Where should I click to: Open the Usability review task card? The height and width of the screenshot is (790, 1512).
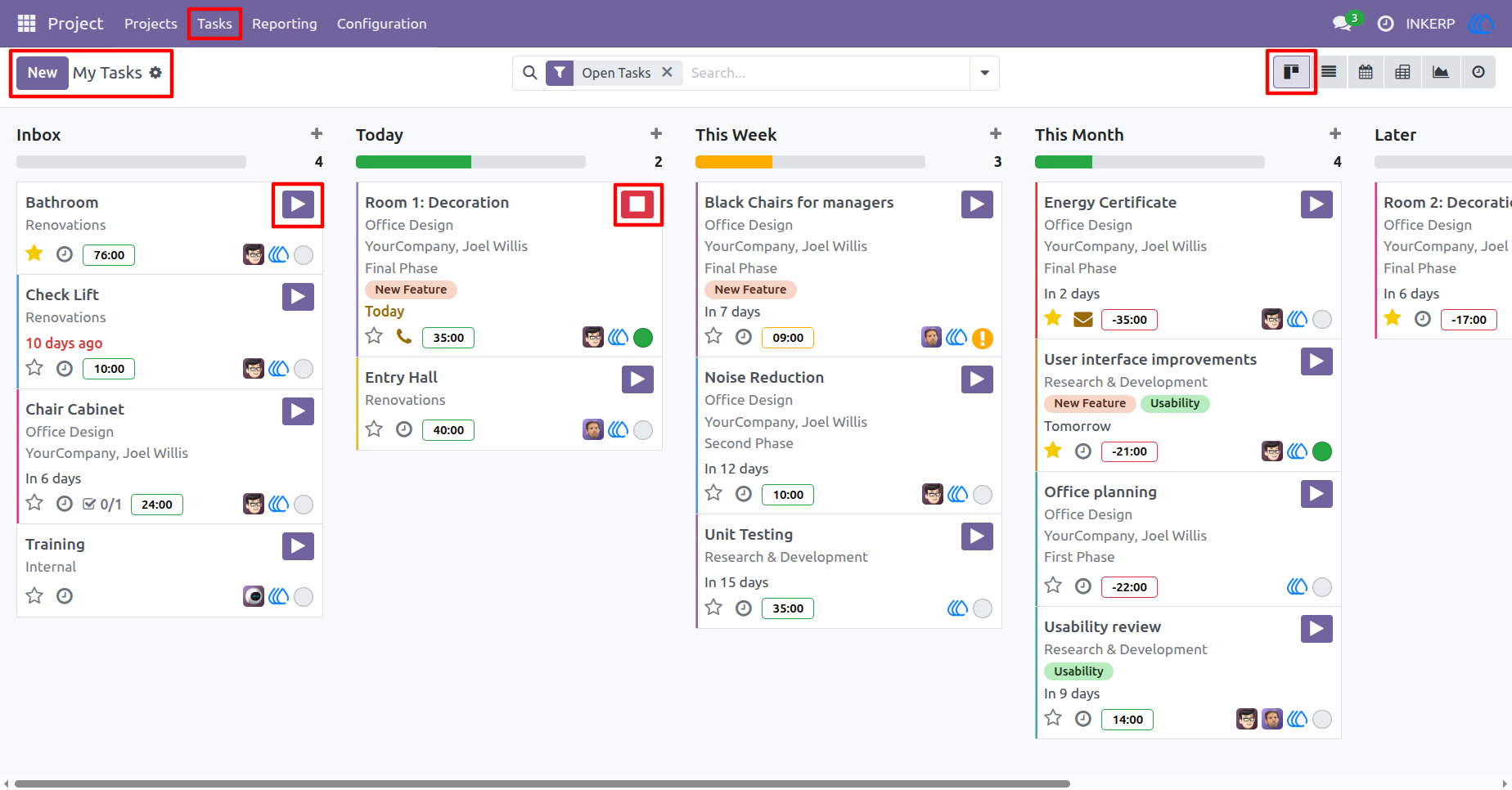point(1188,673)
